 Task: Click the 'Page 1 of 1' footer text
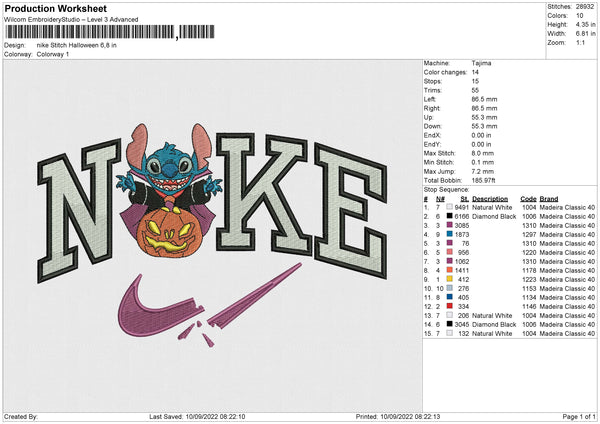pyautogui.click(x=579, y=417)
